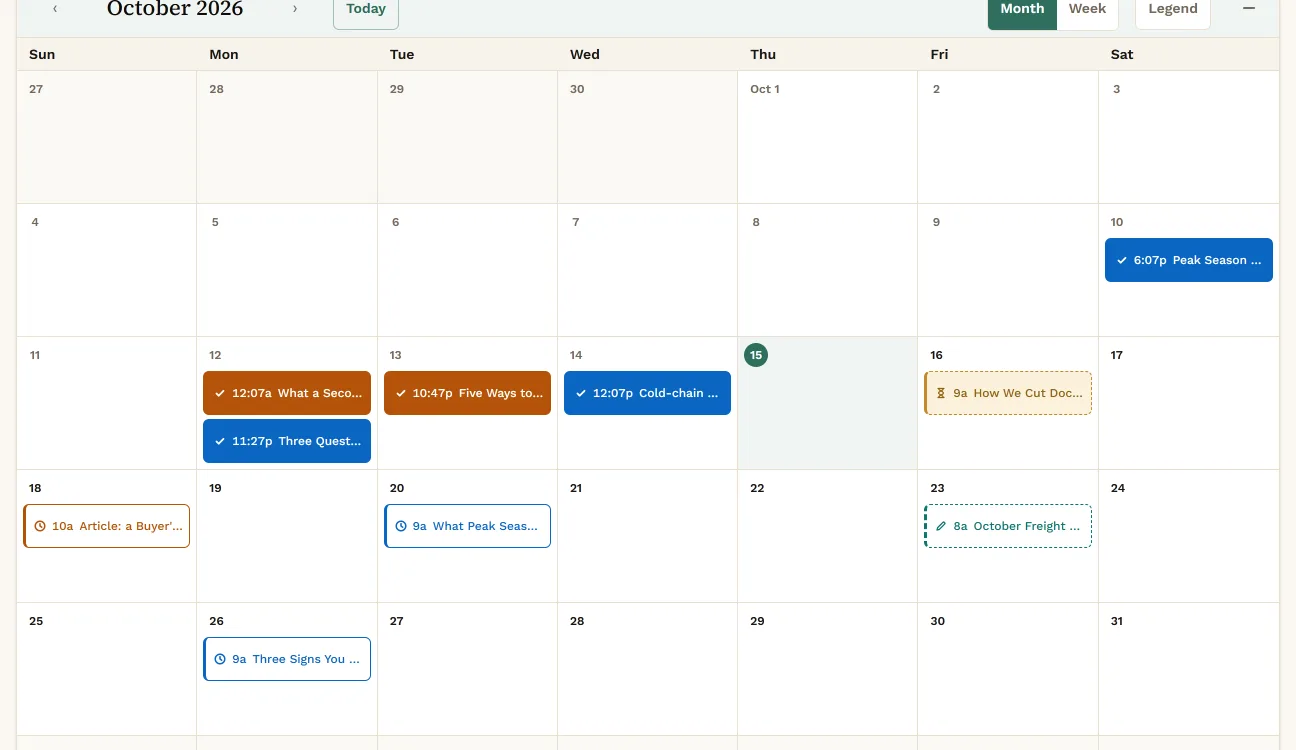Click the Sun column header
Viewport: 1296px width, 750px height.
42,54
